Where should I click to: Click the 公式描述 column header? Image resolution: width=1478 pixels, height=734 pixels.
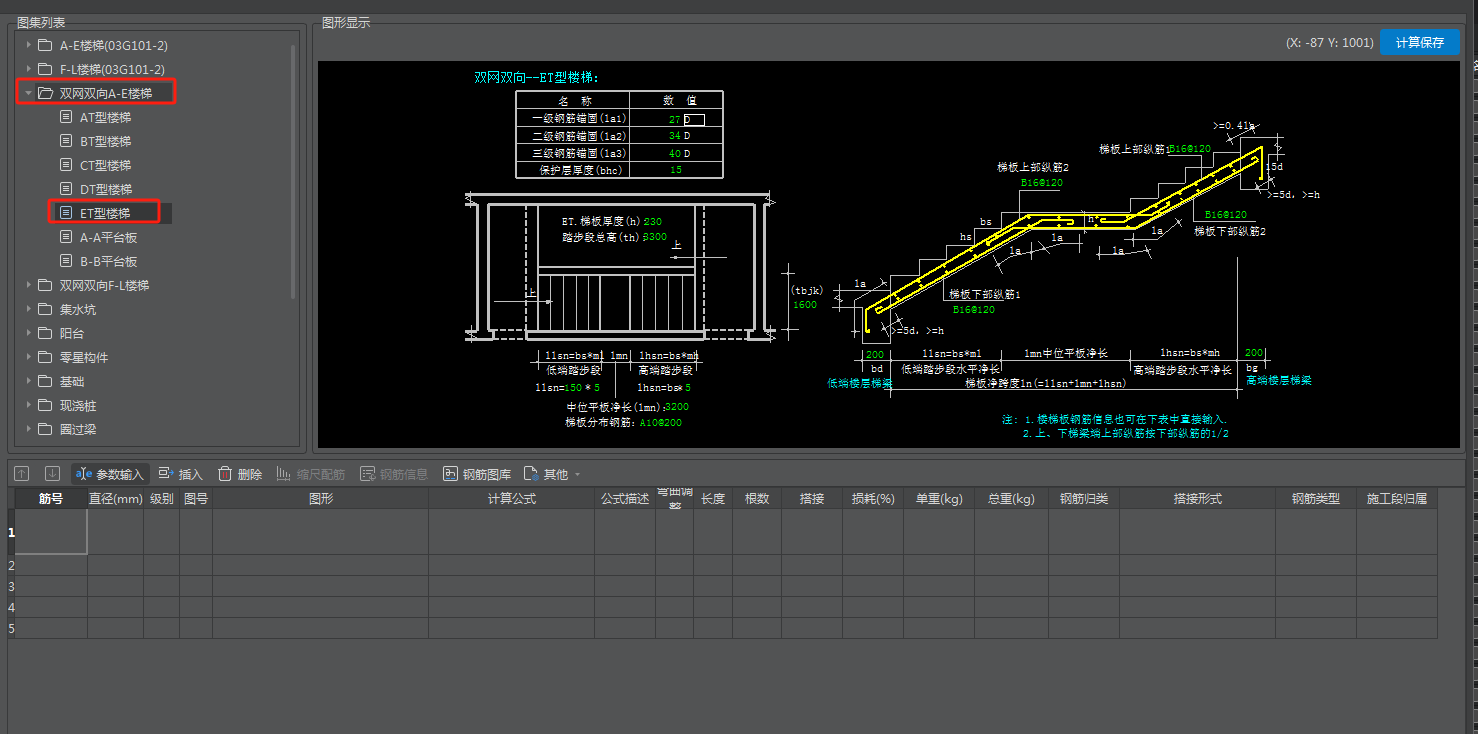(625, 498)
